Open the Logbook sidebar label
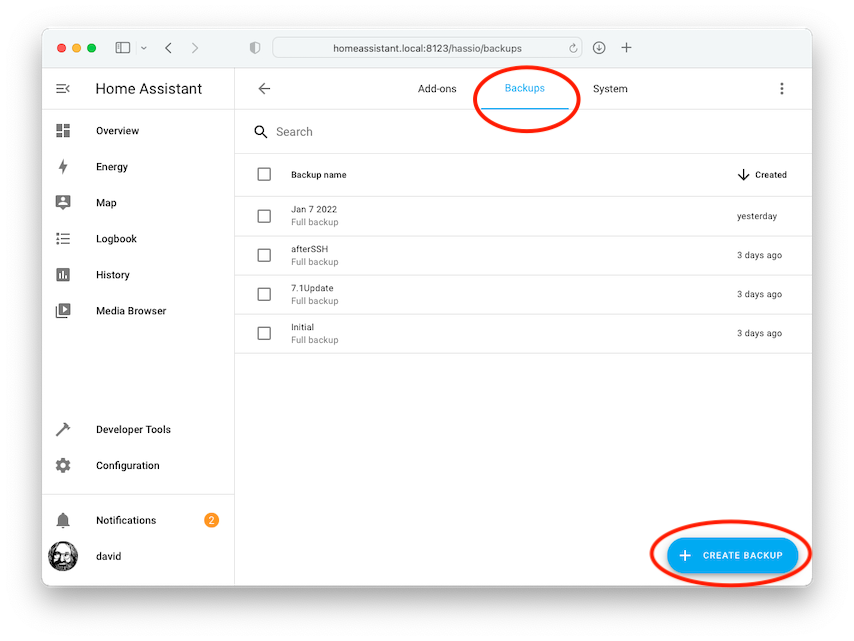The height and width of the screenshot is (641, 854). pos(117,239)
